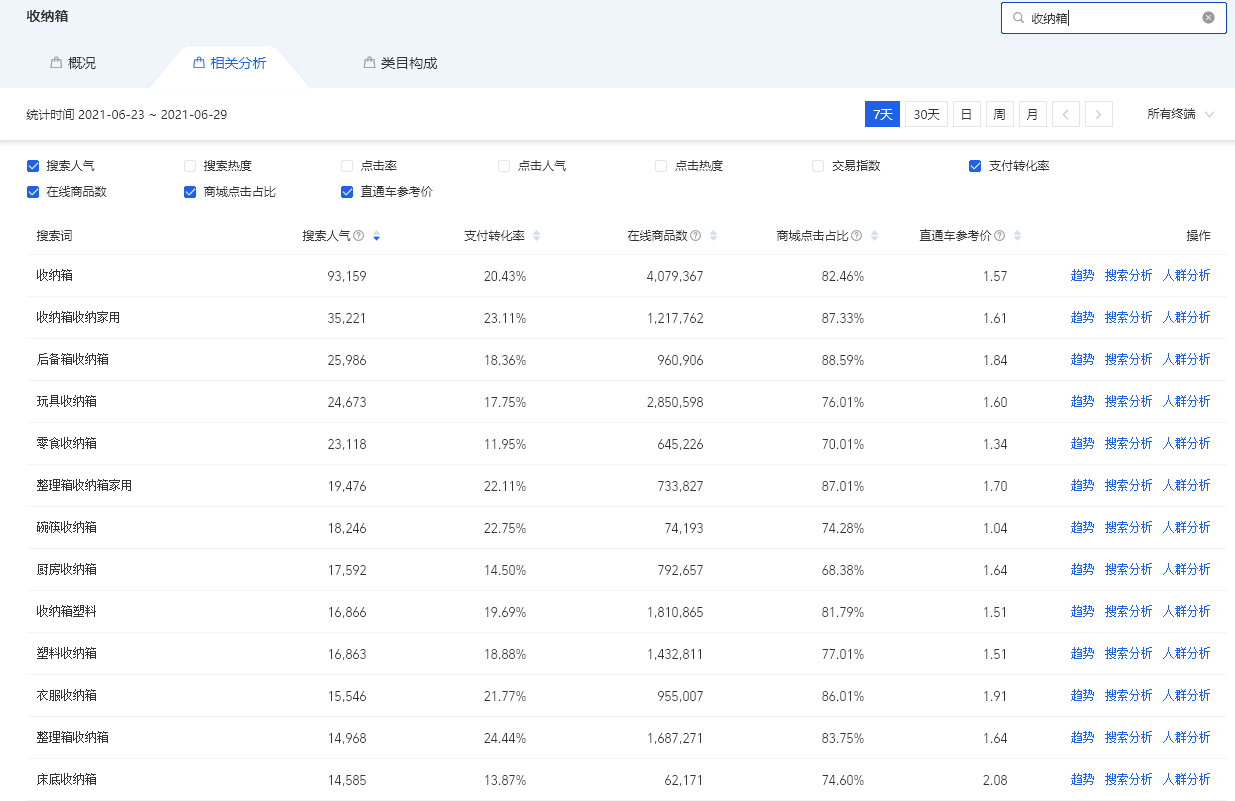Screen dimensions: 1235x801
Task: Click the help icon next to 在线商品数 header
Action: [x=695, y=236]
